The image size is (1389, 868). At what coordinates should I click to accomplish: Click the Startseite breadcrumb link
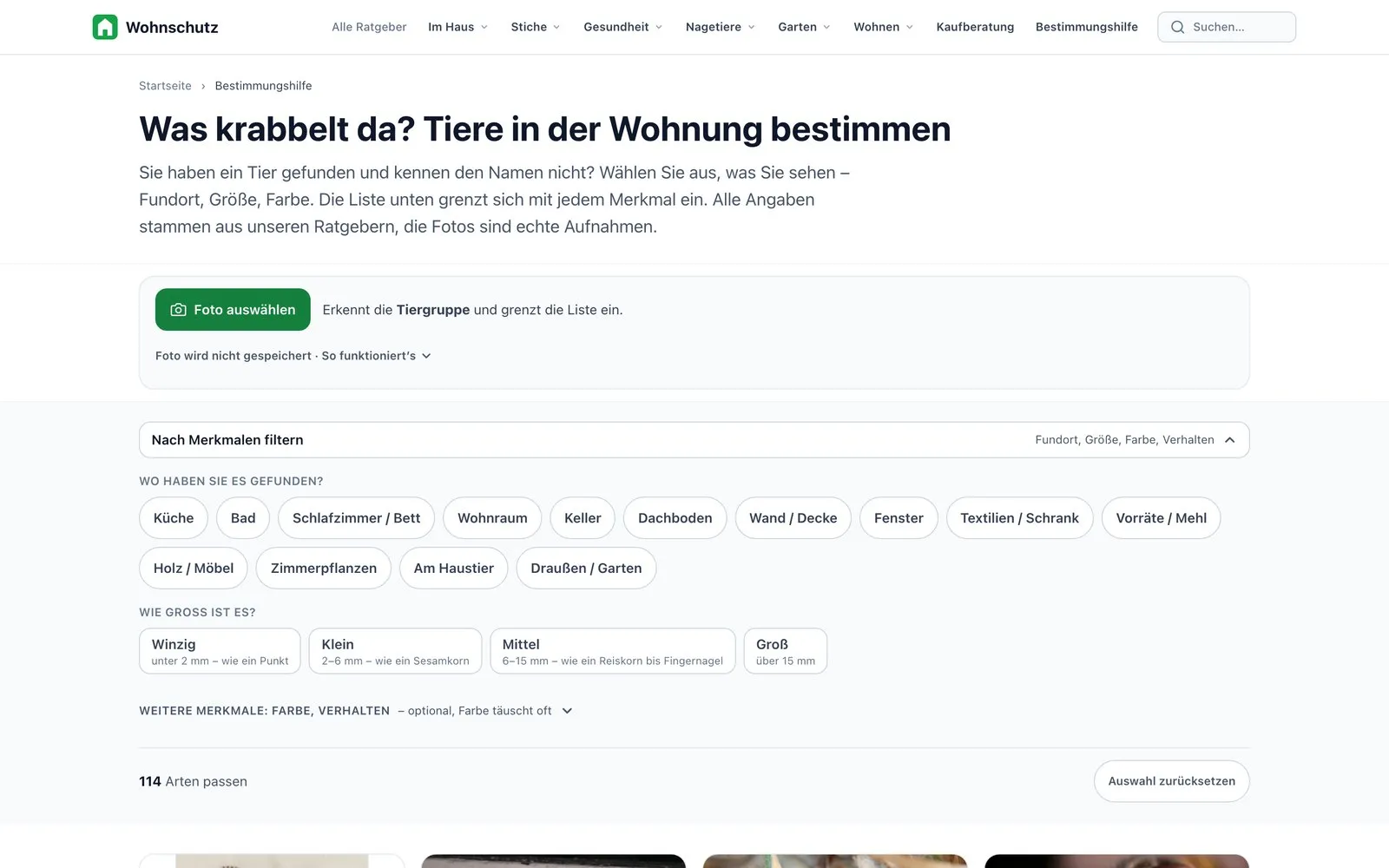(165, 86)
